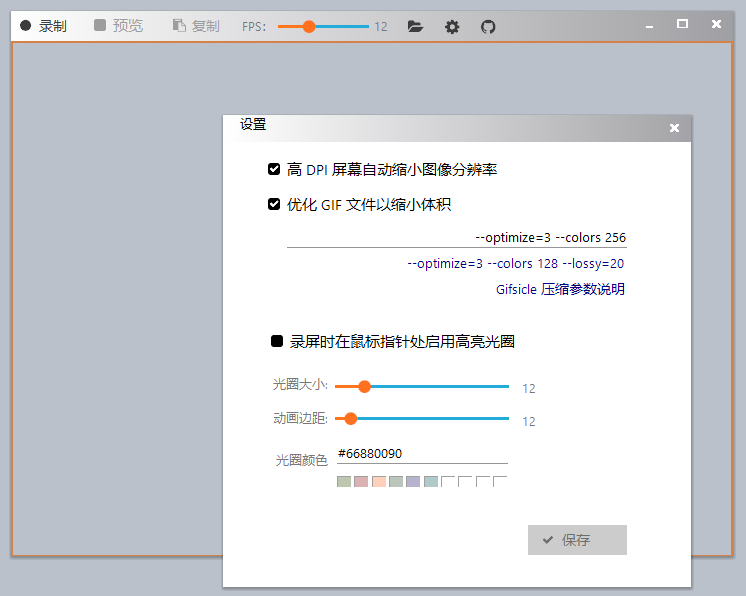Pick the first green color swatch

click(x=344, y=483)
